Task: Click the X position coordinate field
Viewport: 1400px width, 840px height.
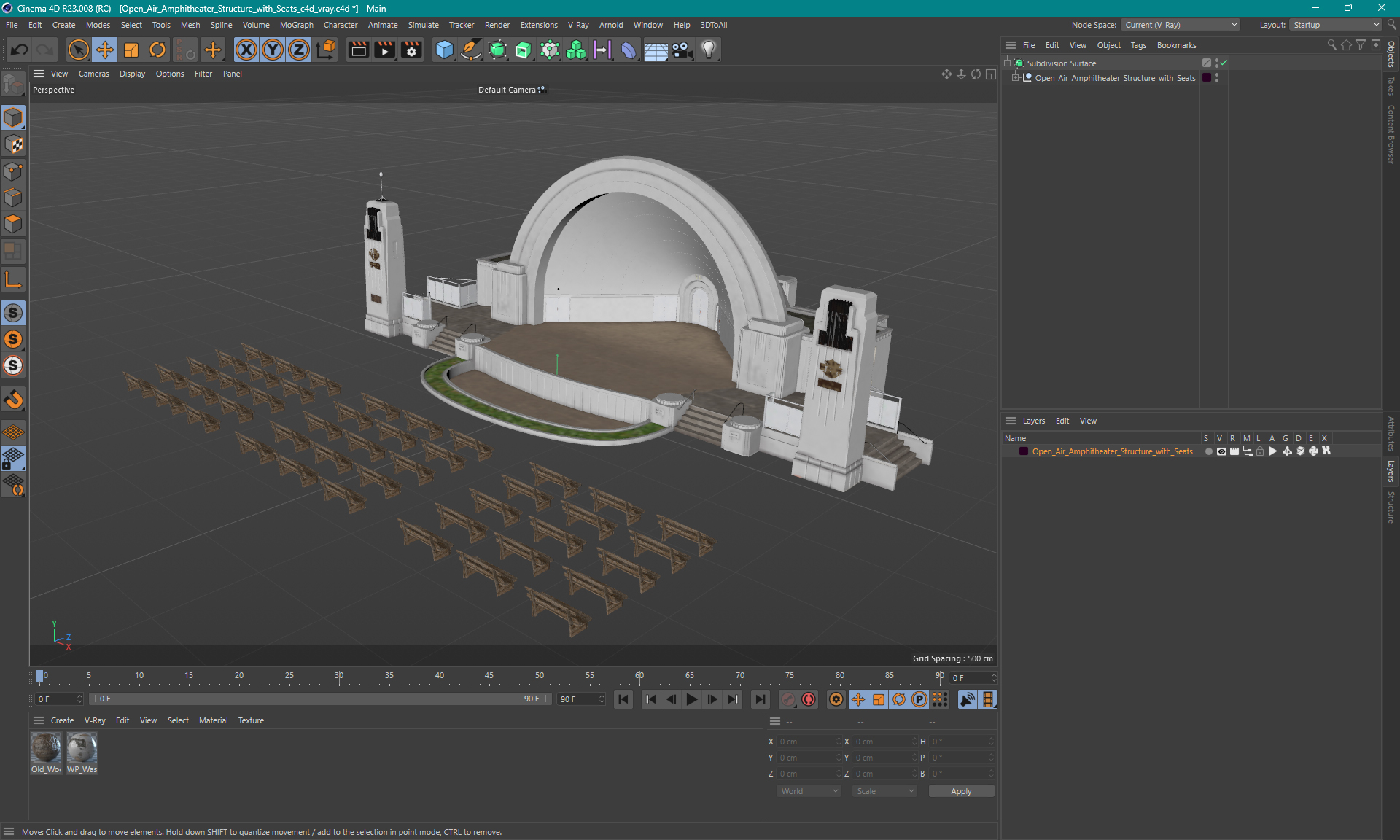Action: click(x=808, y=742)
